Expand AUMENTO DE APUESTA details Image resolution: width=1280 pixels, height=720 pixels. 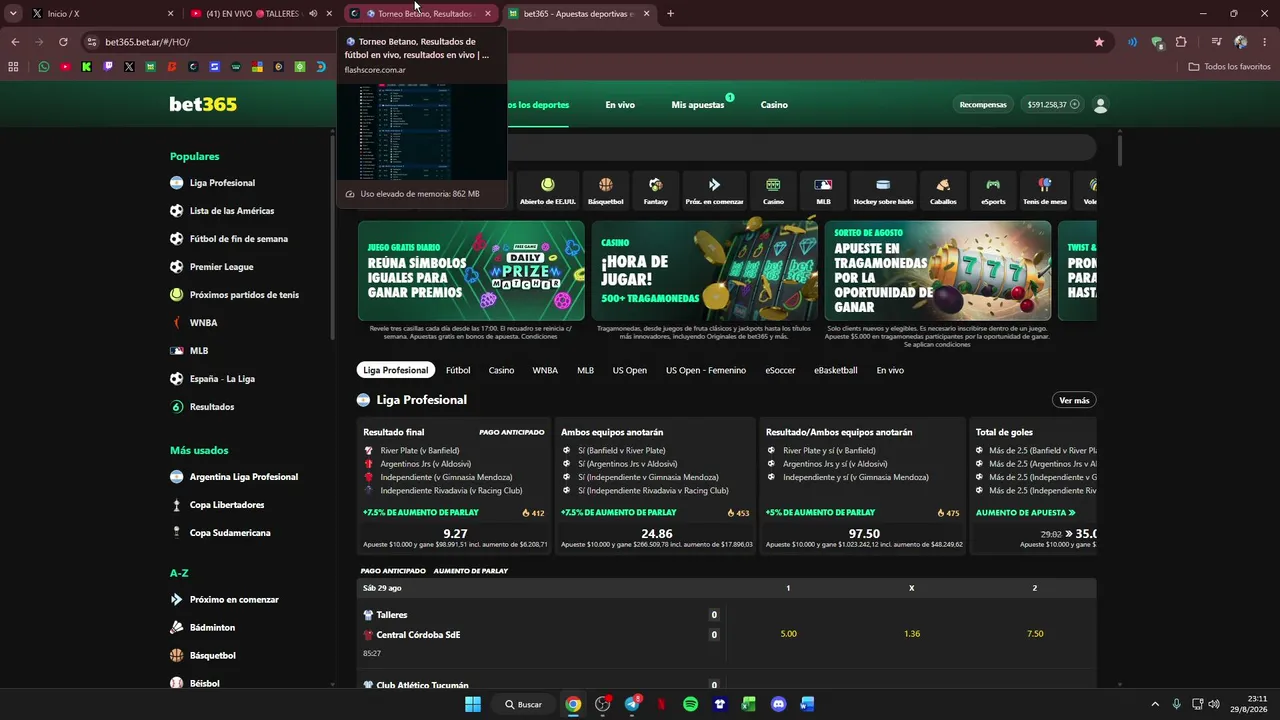1026,513
